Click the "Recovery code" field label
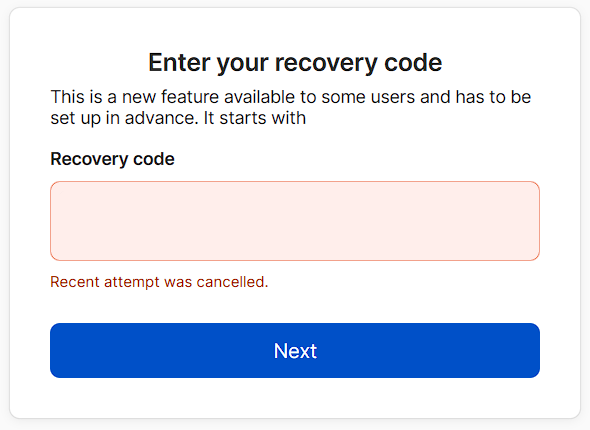The height and width of the screenshot is (430, 590). [x=112, y=159]
